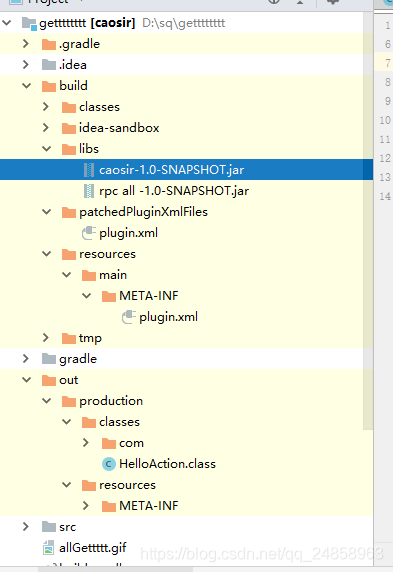
Task: Click the patchedPluginXmlFiles folder icon
Action: click(x=69, y=212)
